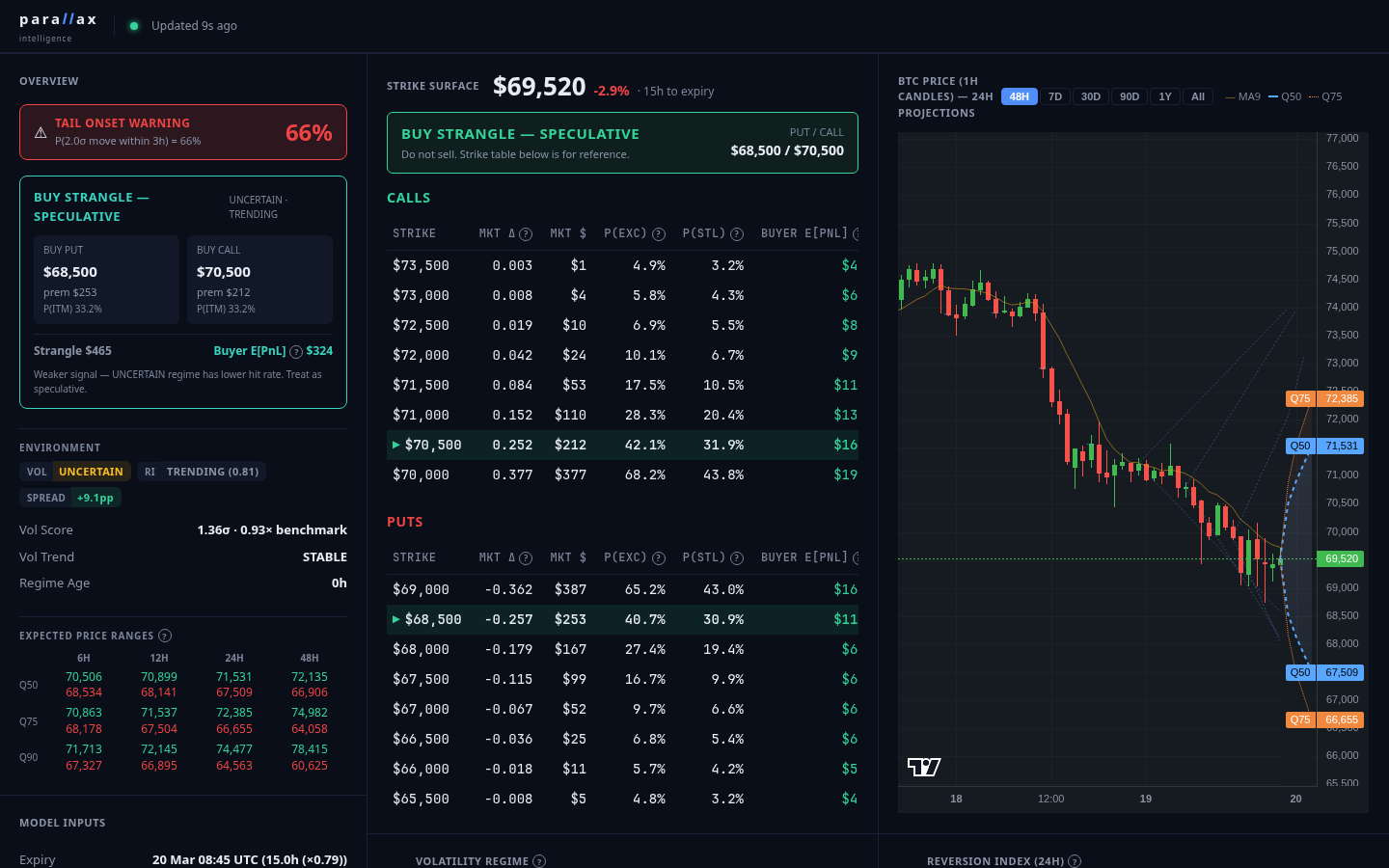The height and width of the screenshot is (868, 1389).
Task: Switch chart timeframe to 7D
Action: coord(1055,96)
